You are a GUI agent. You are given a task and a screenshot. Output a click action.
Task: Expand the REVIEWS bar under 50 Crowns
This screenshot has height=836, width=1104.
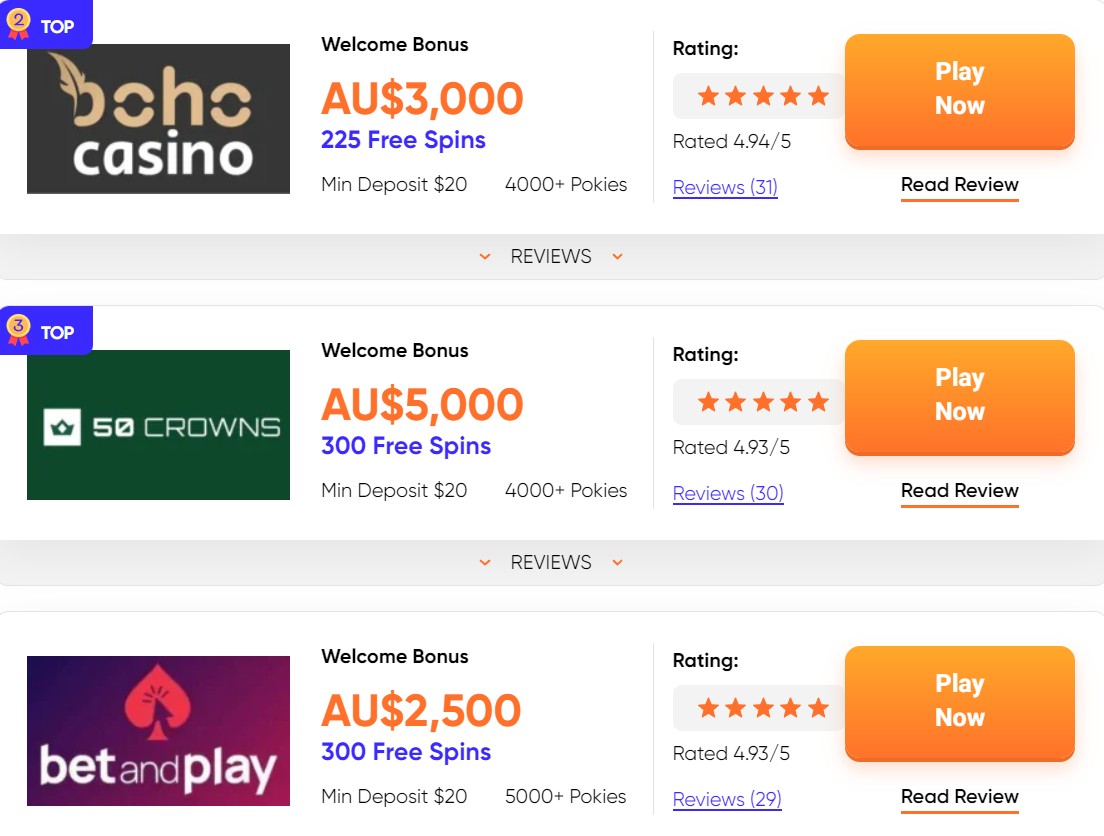point(551,562)
